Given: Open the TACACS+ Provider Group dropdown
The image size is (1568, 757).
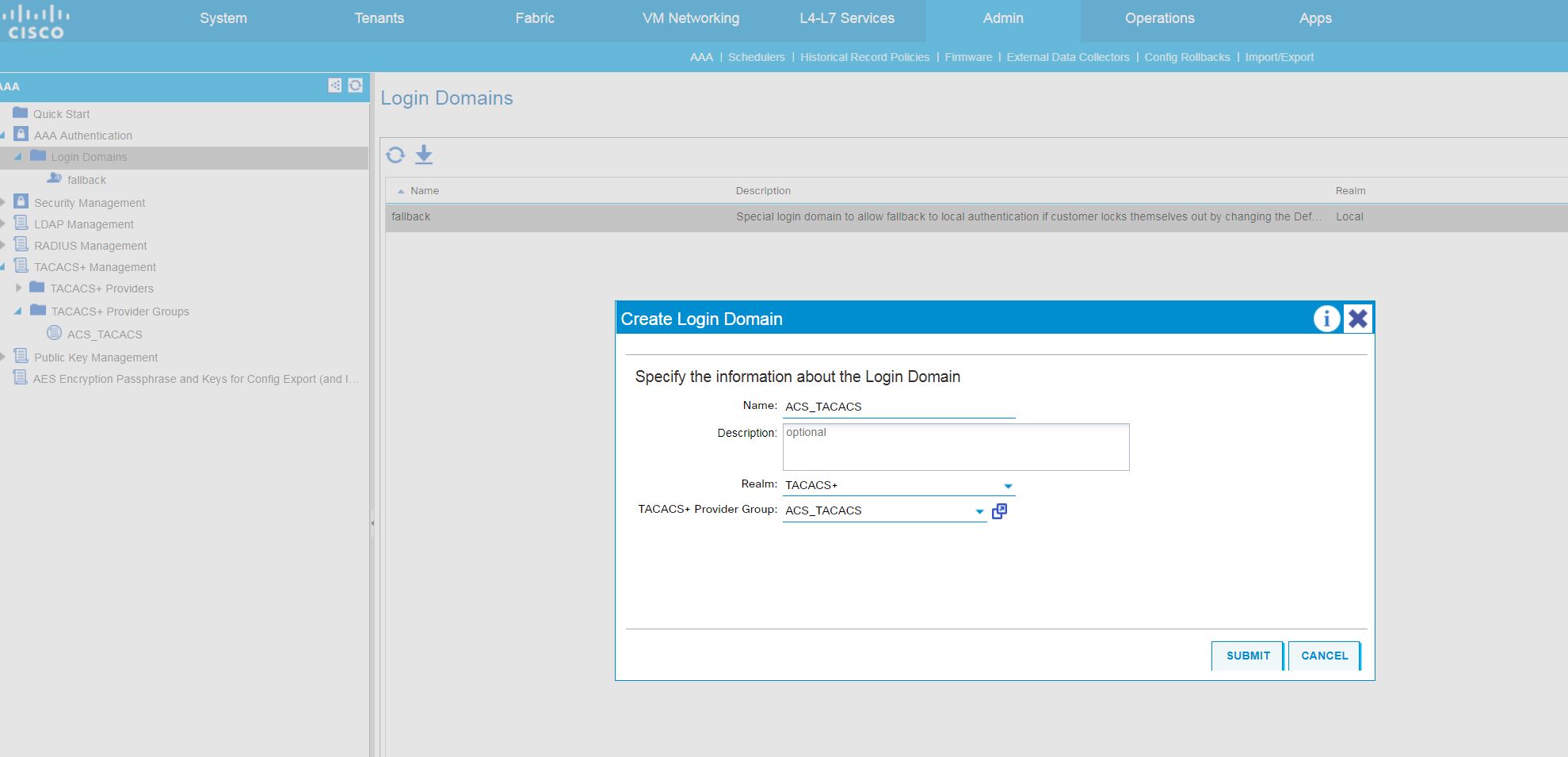Looking at the screenshot, I should coord(979,510).
